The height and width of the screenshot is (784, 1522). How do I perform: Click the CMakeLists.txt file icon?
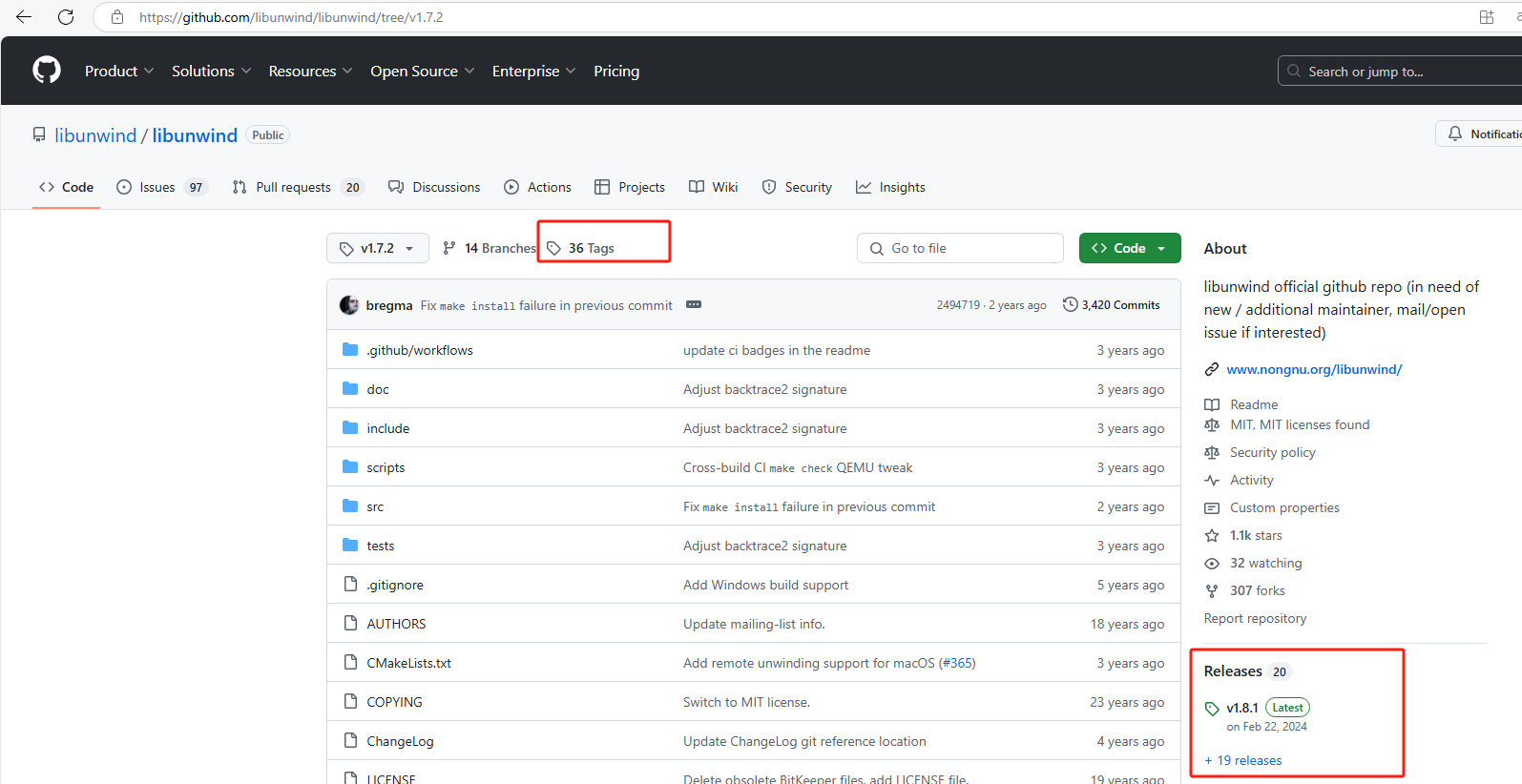(350, 662)
